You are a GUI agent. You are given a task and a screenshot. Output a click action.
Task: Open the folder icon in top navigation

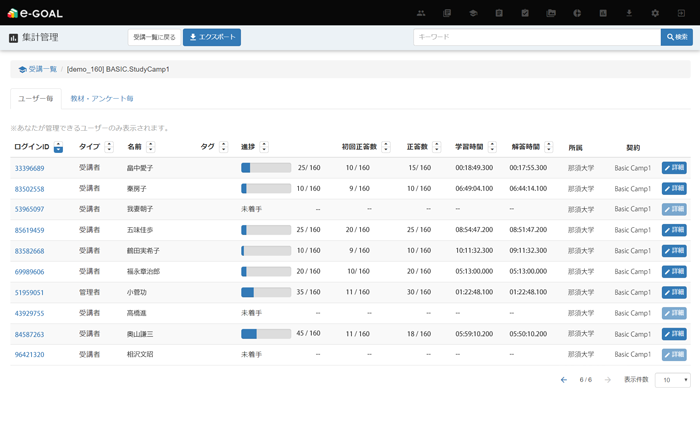(x=551, y=13)
